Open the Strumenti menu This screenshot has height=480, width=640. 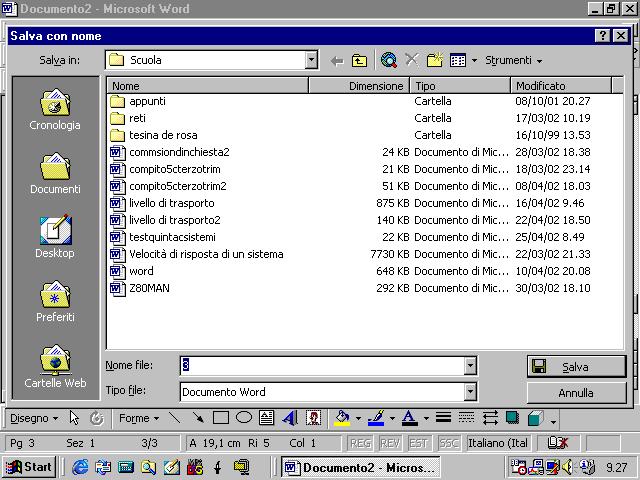pyautogui.click(x=513, y=60)
